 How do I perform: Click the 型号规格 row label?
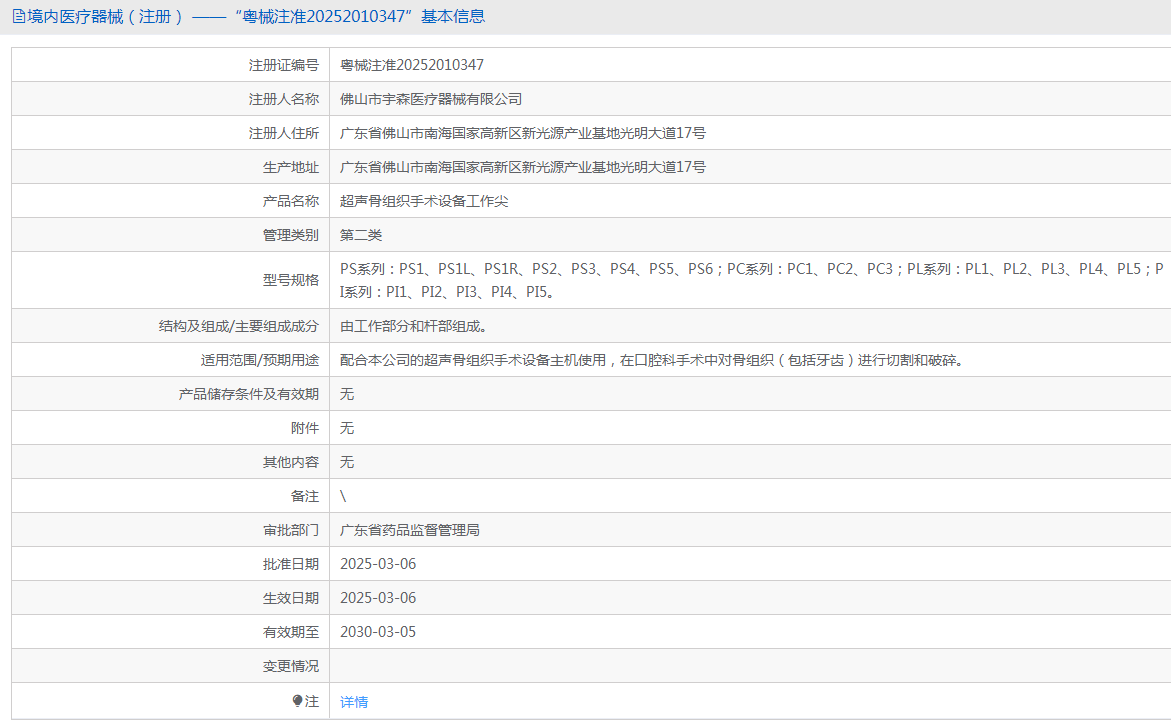tap(291, 280)
